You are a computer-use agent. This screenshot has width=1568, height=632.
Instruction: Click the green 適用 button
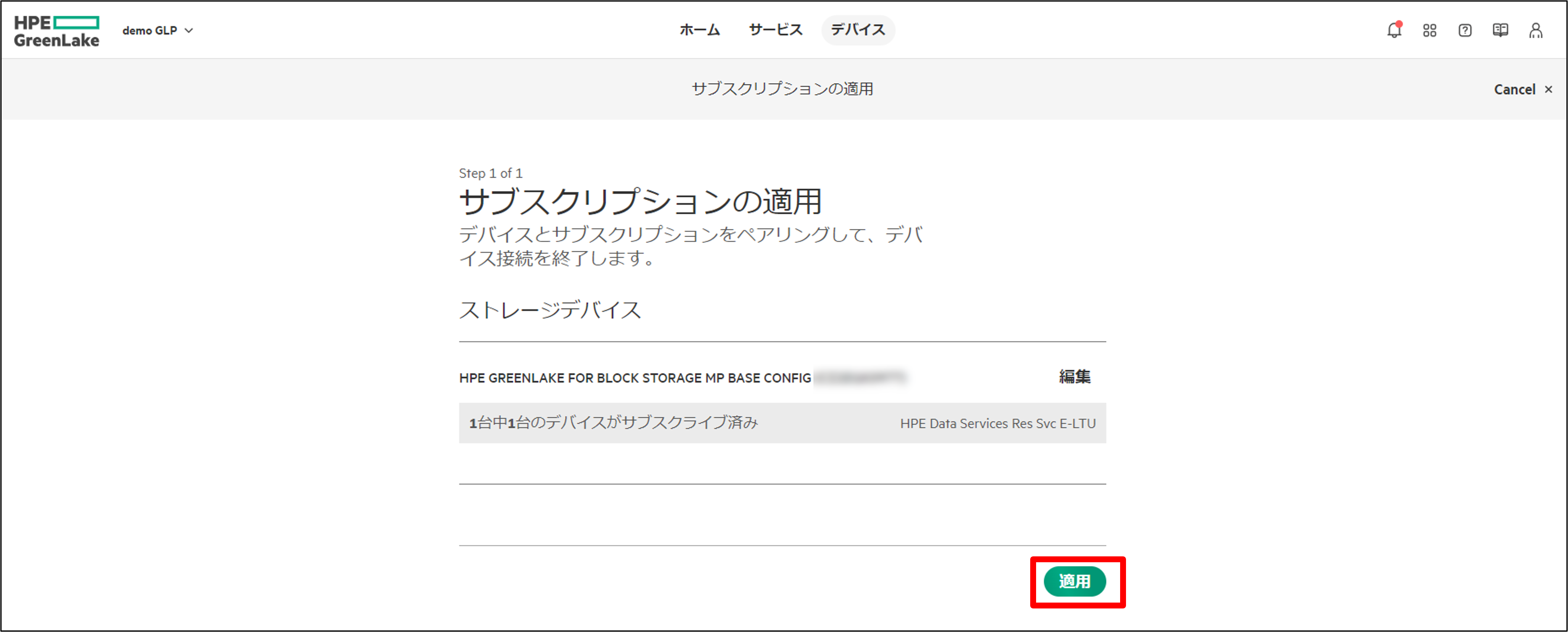[1074, 582]
